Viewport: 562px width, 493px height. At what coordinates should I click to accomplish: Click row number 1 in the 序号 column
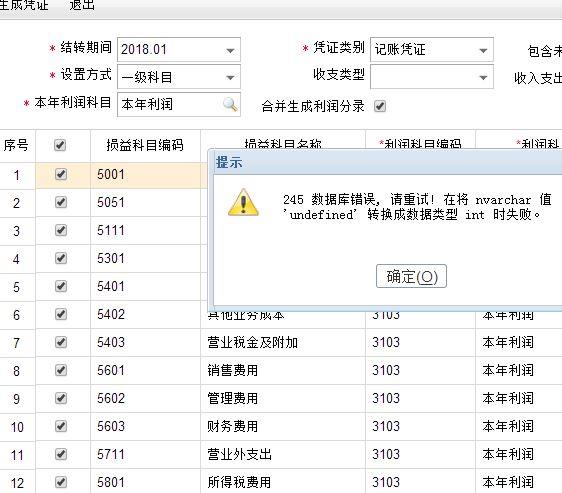tap(17, 175)
